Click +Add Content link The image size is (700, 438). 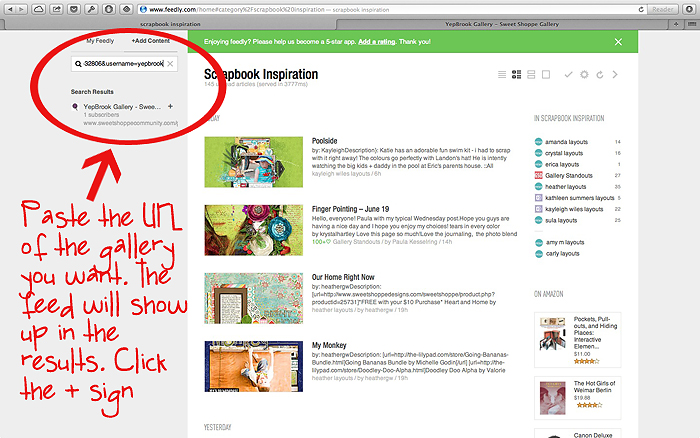pos(150,41)
